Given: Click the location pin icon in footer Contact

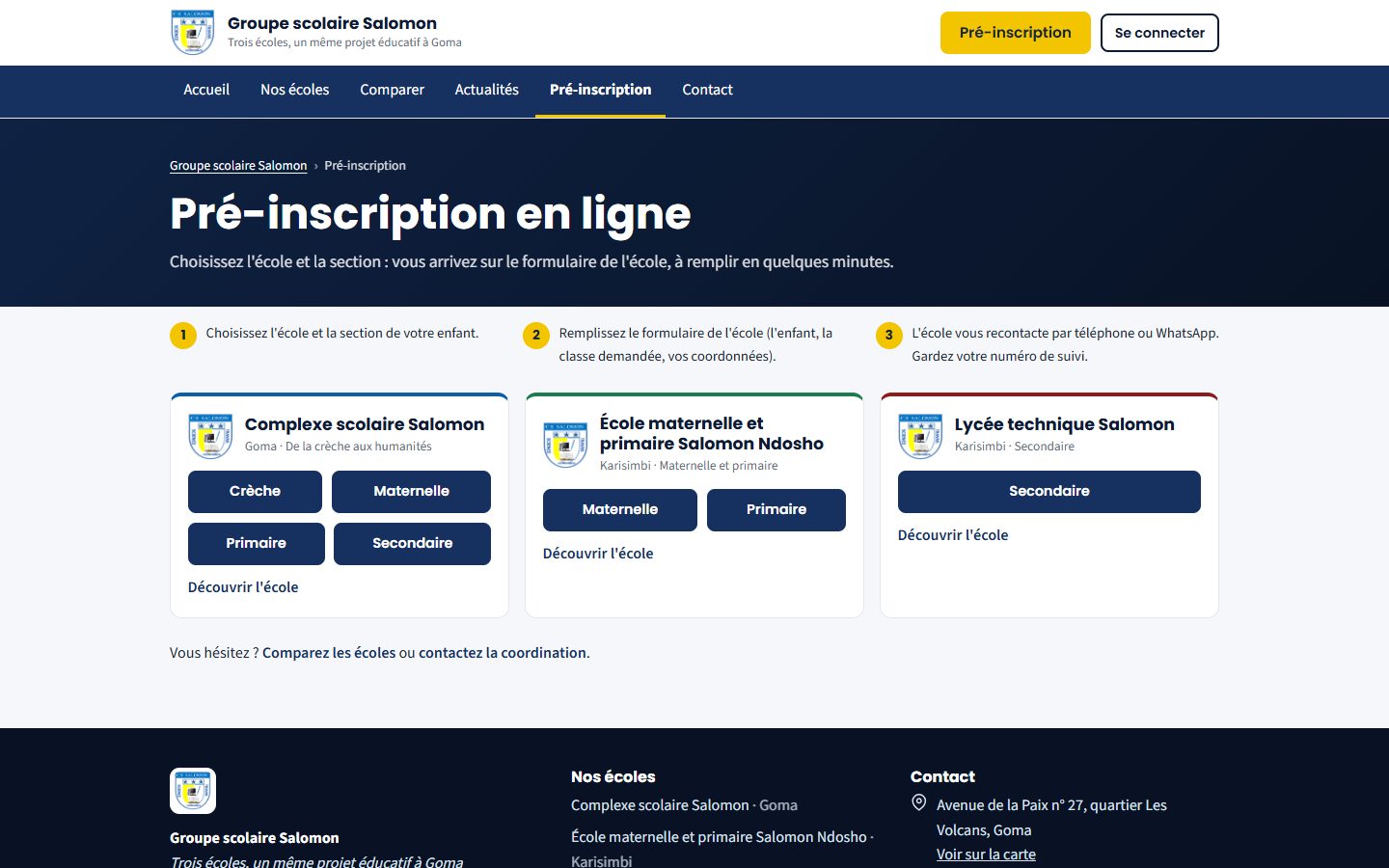Looking at the screenshot, I should tap(919, 803).
